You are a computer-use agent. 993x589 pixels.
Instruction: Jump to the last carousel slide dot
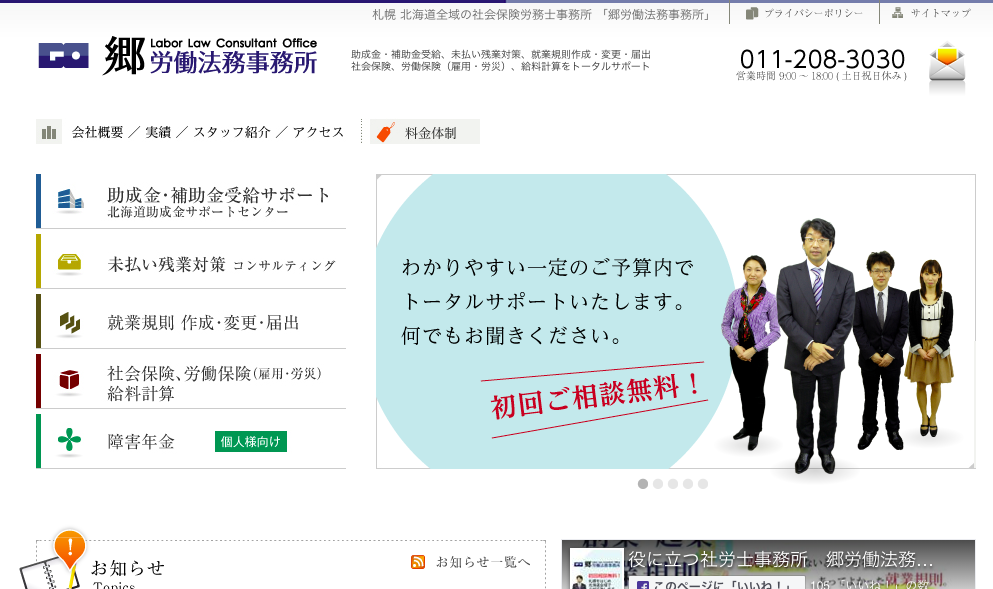(x=703, y=484)
